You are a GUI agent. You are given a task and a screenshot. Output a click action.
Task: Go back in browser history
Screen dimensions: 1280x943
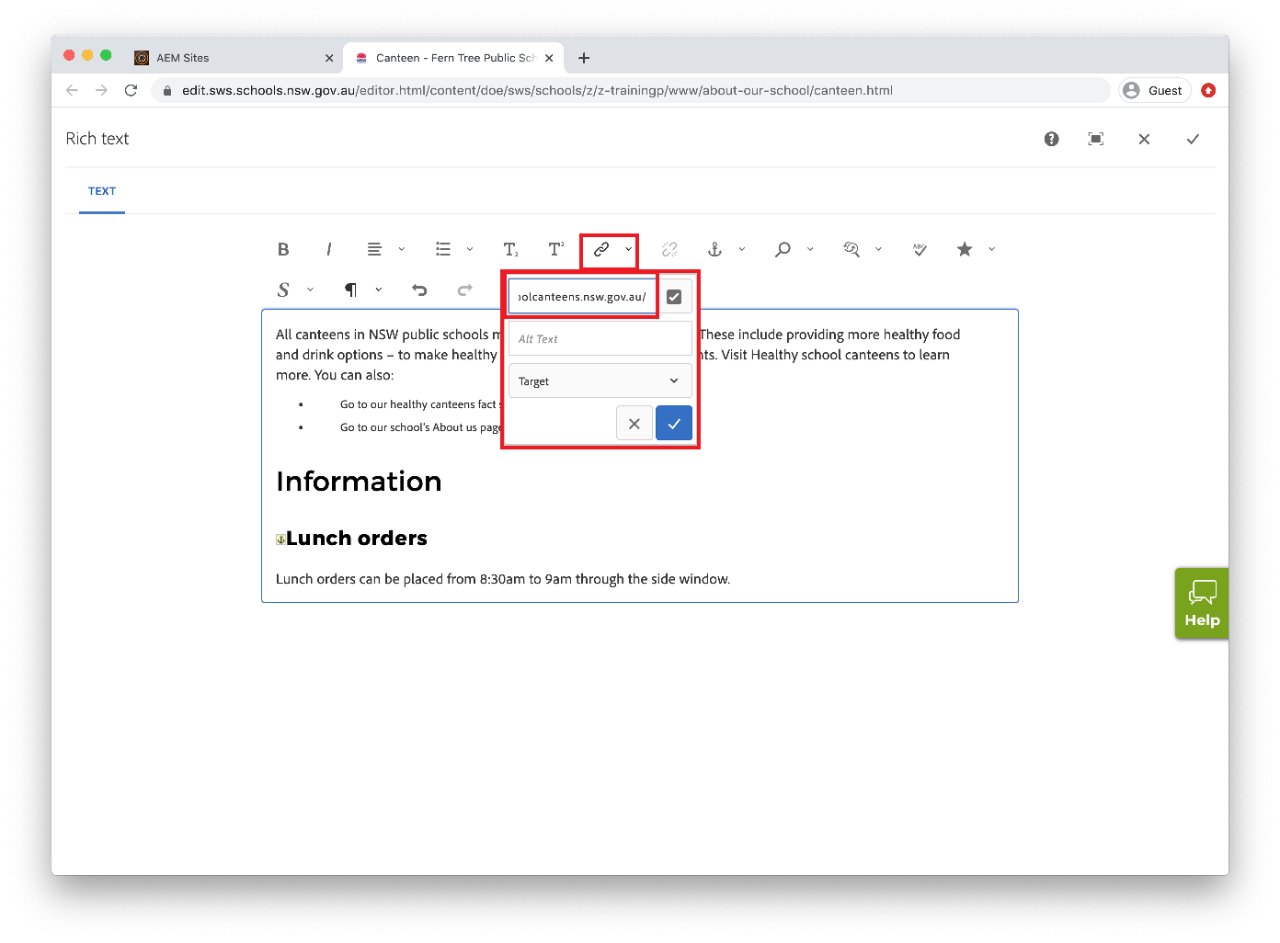coord(71,90)
